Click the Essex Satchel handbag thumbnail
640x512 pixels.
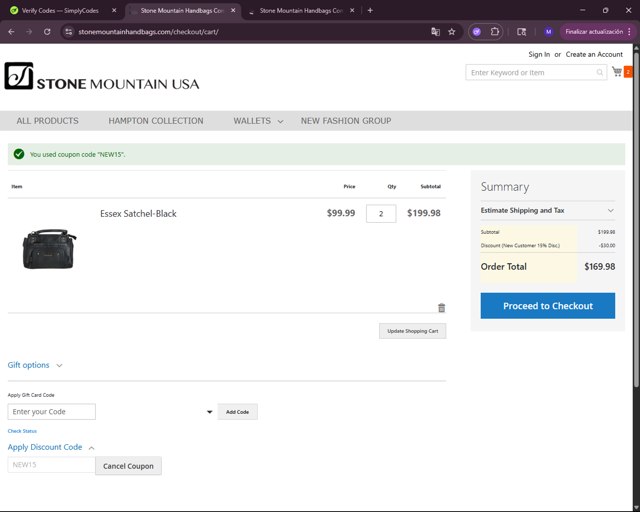coord(49,249)
